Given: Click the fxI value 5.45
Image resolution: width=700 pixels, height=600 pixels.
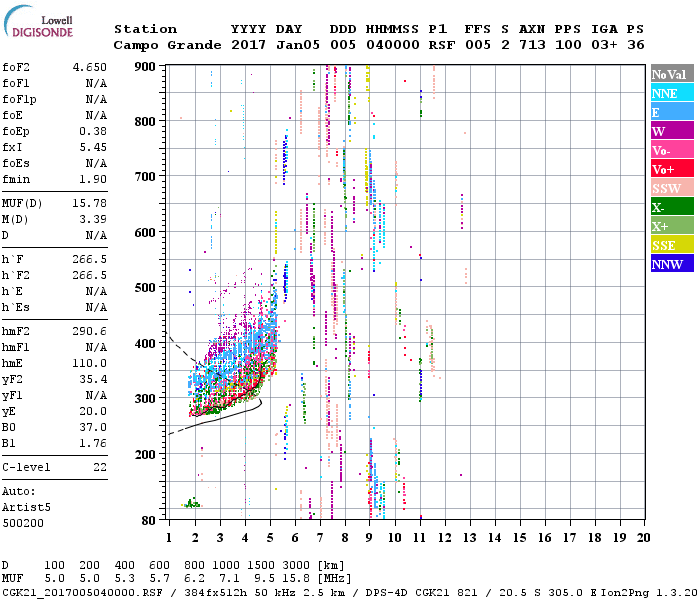Looking at the screenshot, I should pos(93,147).
